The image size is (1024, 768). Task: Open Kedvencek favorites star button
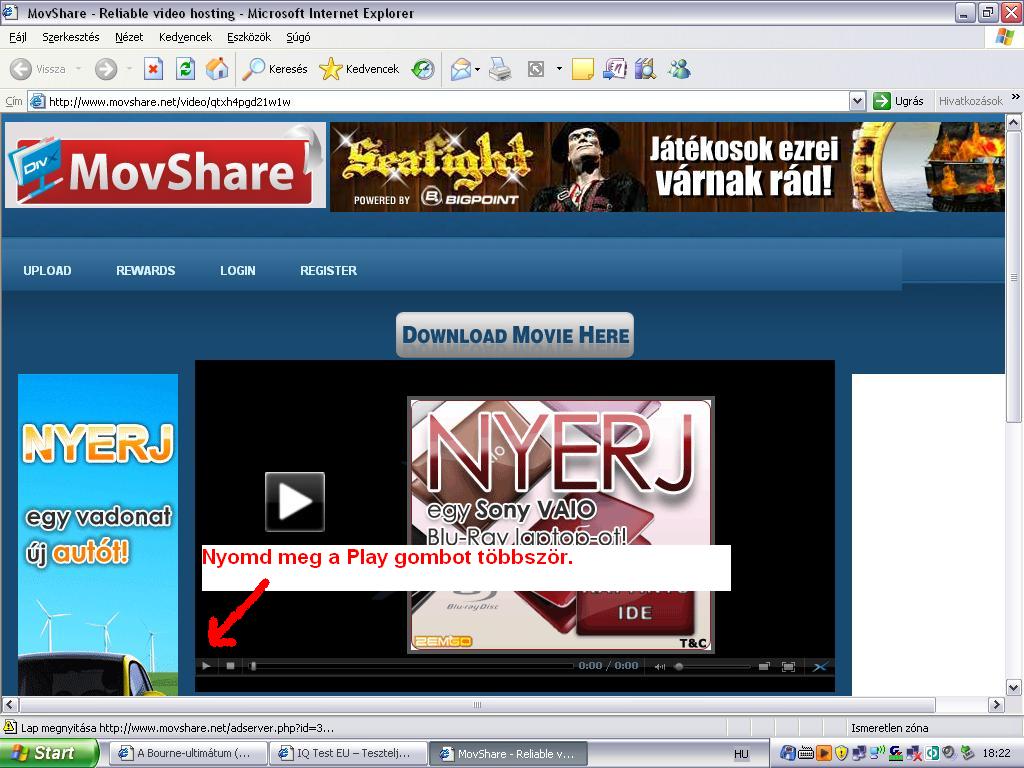359,69
